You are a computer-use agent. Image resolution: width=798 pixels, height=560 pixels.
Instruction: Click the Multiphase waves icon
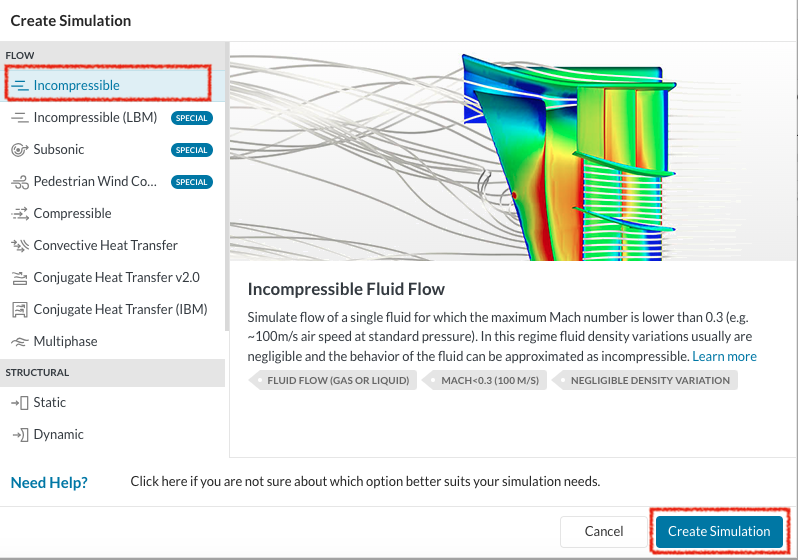[x=19, y=342]
